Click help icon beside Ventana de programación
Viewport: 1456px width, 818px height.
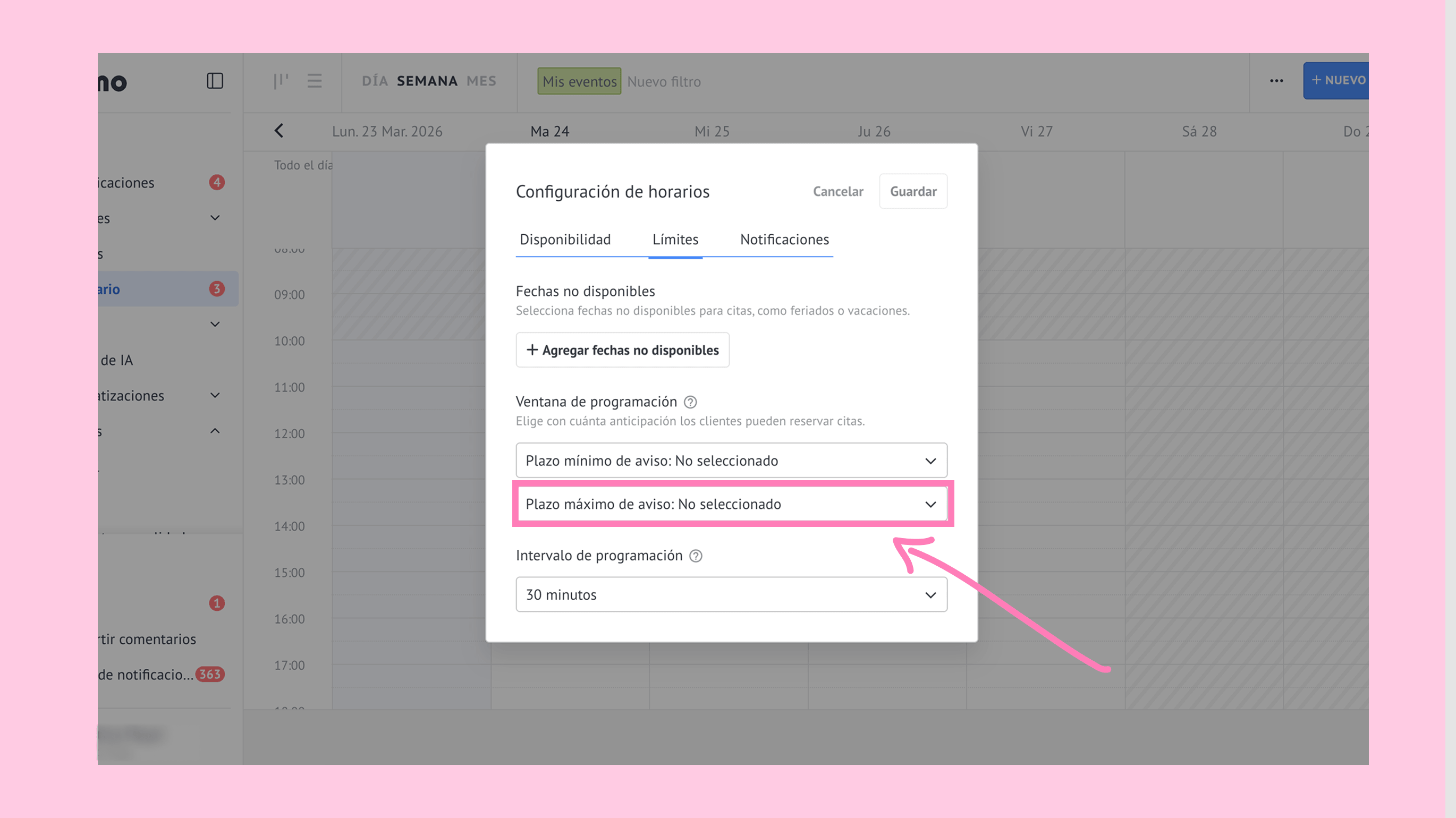coord(690,402)
